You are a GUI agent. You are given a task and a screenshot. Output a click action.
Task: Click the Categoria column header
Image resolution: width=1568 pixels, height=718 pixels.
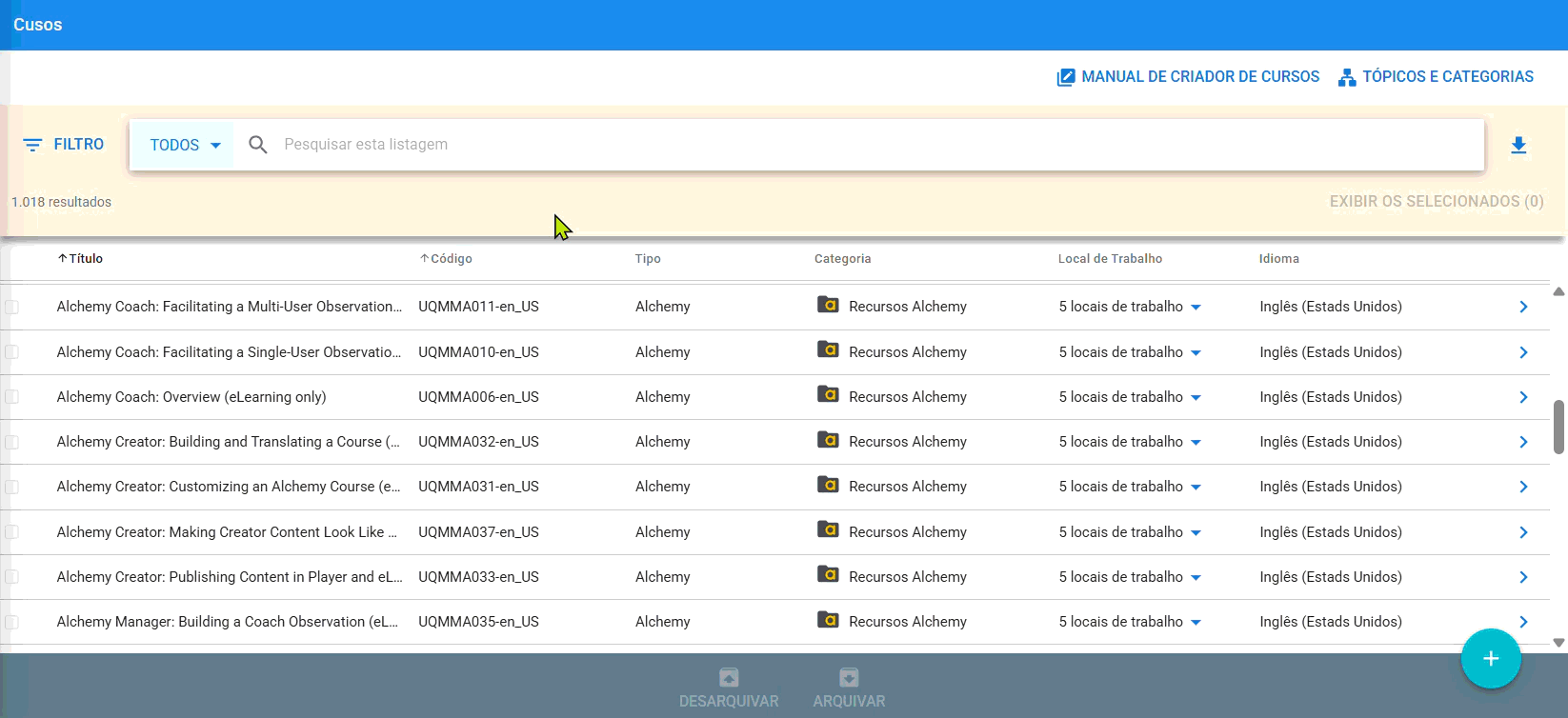click(842, 259)
